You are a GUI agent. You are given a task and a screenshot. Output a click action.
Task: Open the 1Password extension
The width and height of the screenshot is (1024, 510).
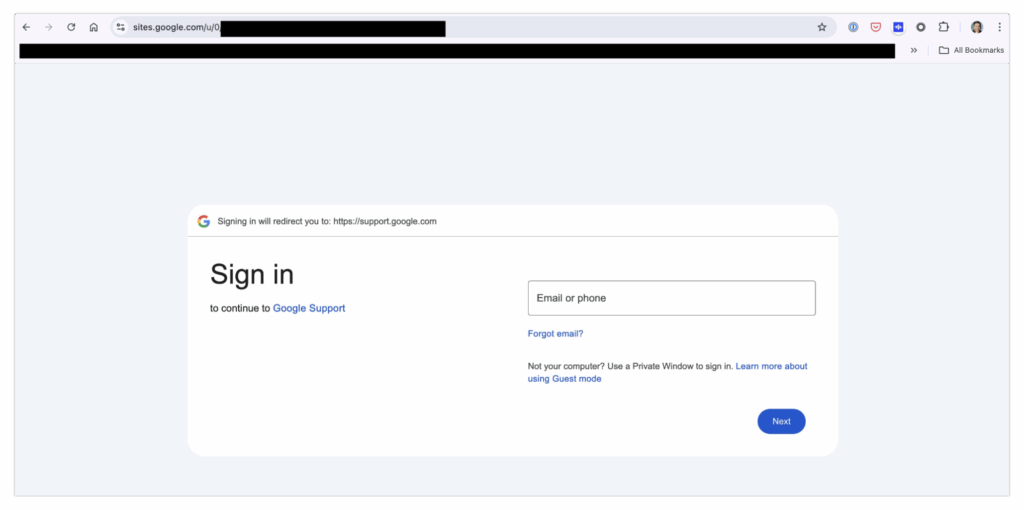tap(853, 27)
